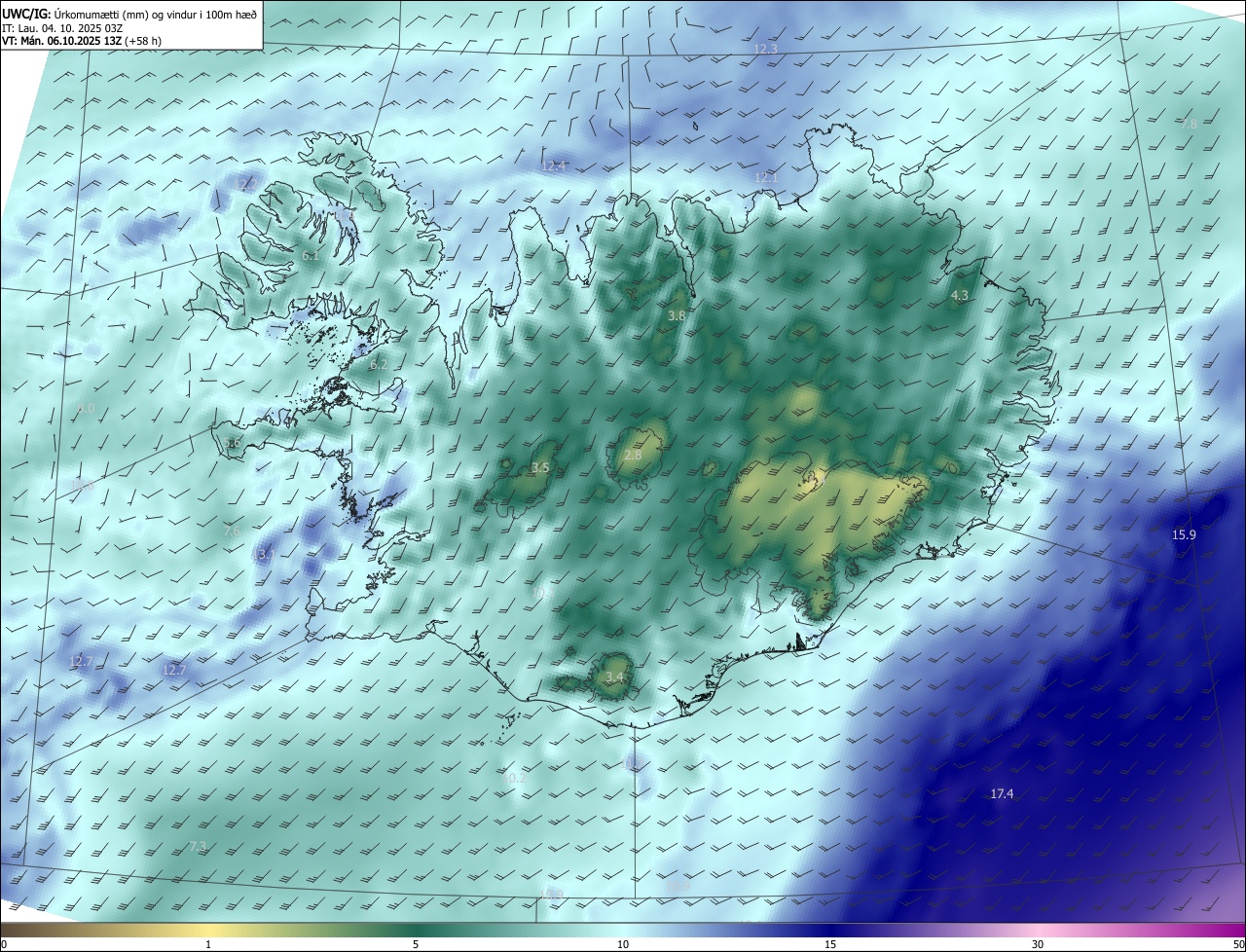Click the faint 8.0 value label
Viewport: 1246px width, 952px height.
pyautogui.click(x=86, y=409)
